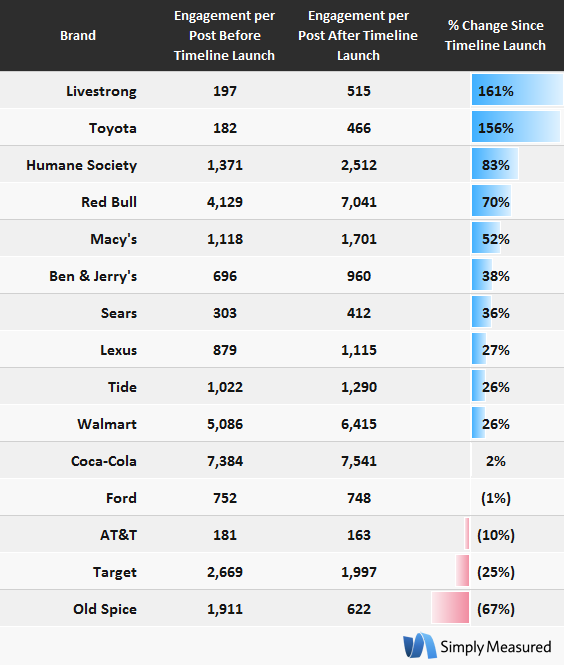Click the Toyota 156% change bar
564x665 pixels.
click(516, 126)
